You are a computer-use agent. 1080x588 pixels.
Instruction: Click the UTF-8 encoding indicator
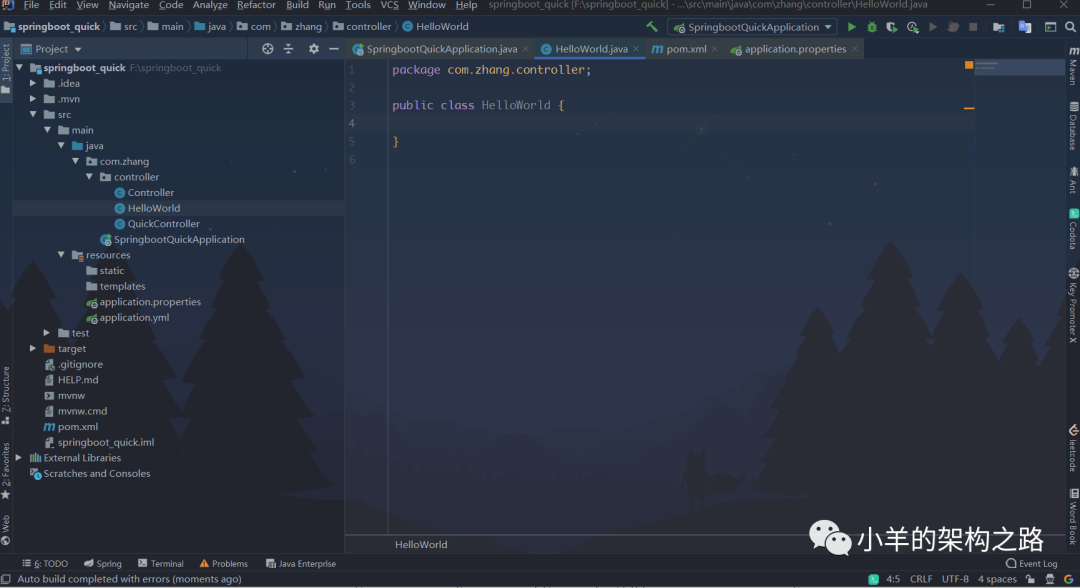click(x=955, y=579)
